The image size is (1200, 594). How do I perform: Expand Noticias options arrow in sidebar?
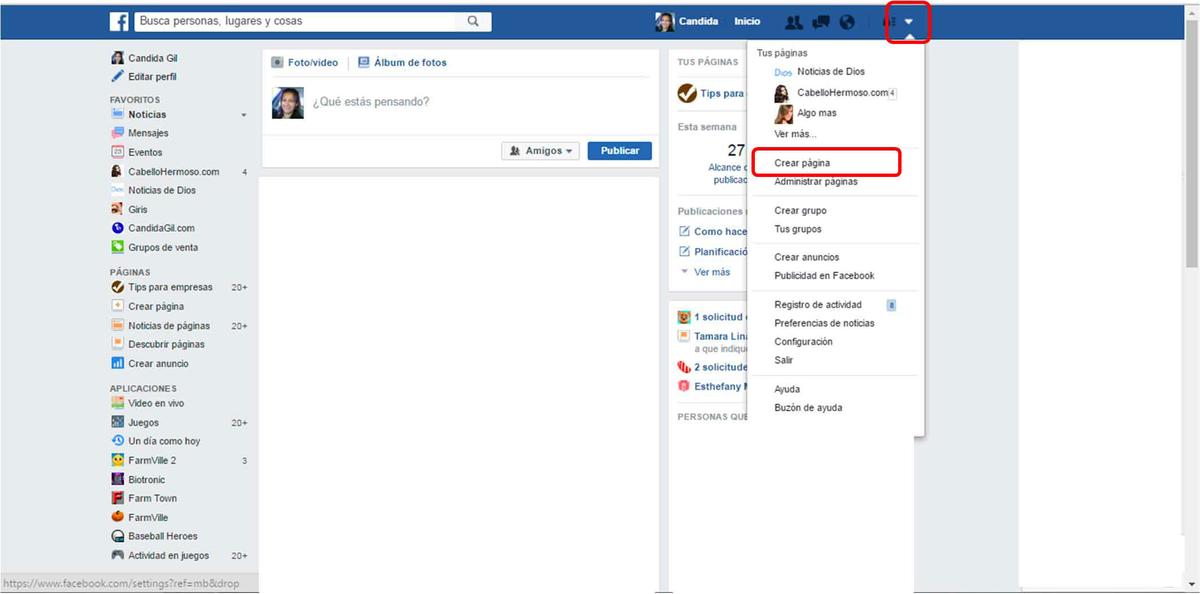point(243,115)
